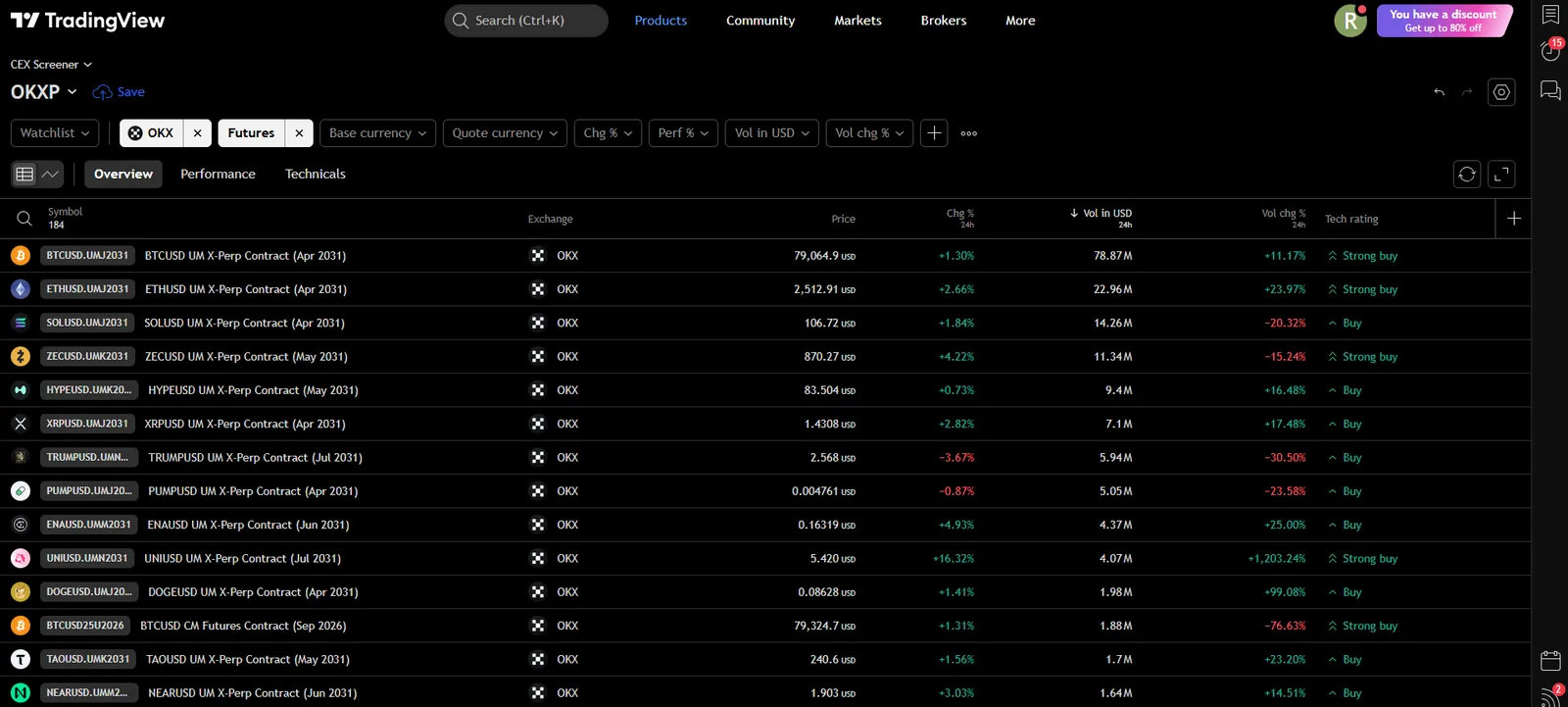Open ETHUSD.UMJ2031 symbol link
The image size is (1568, 707).
[87, 289]
